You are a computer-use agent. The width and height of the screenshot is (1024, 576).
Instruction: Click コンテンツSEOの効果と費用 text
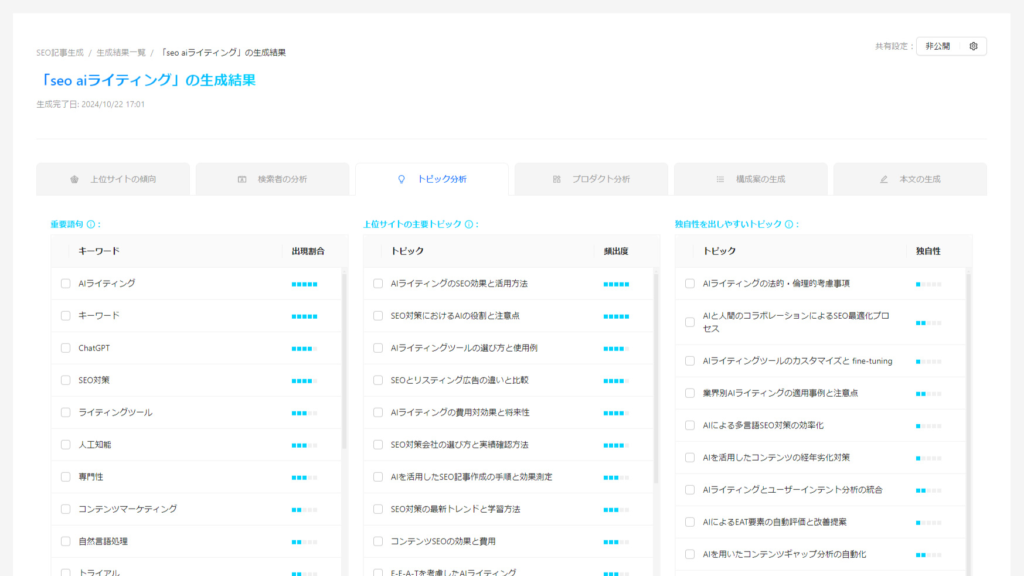443,541
